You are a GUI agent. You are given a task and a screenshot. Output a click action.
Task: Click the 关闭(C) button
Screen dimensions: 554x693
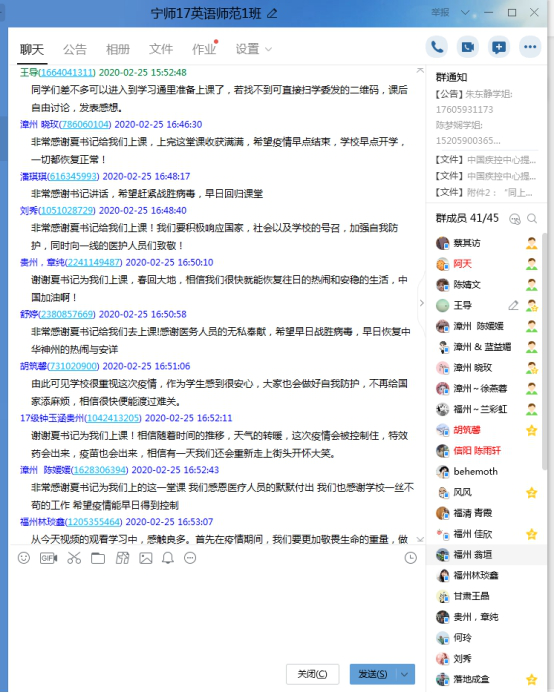(313, 674)
